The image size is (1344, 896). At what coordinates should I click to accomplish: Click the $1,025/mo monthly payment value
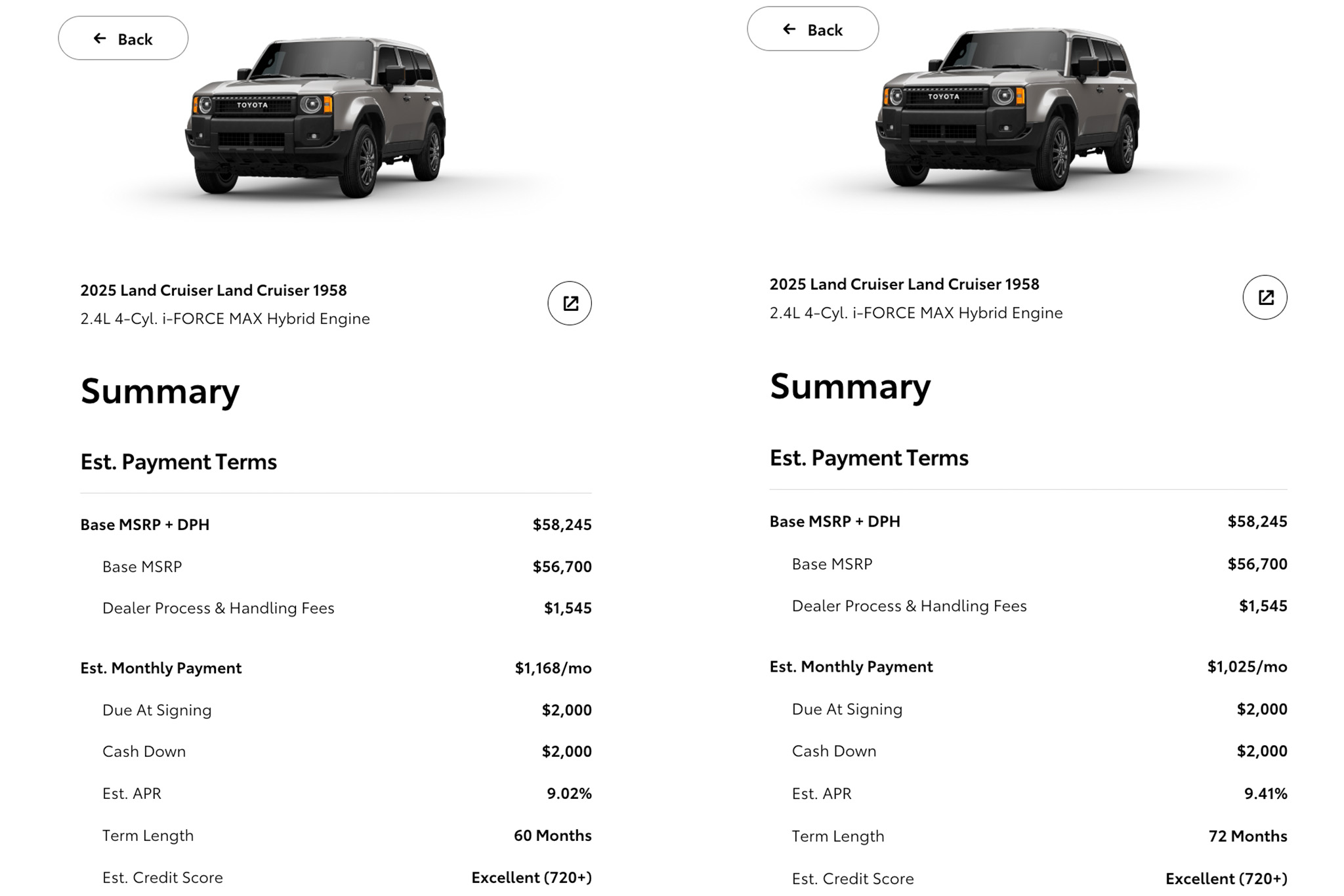click(x=1247, y=666)
